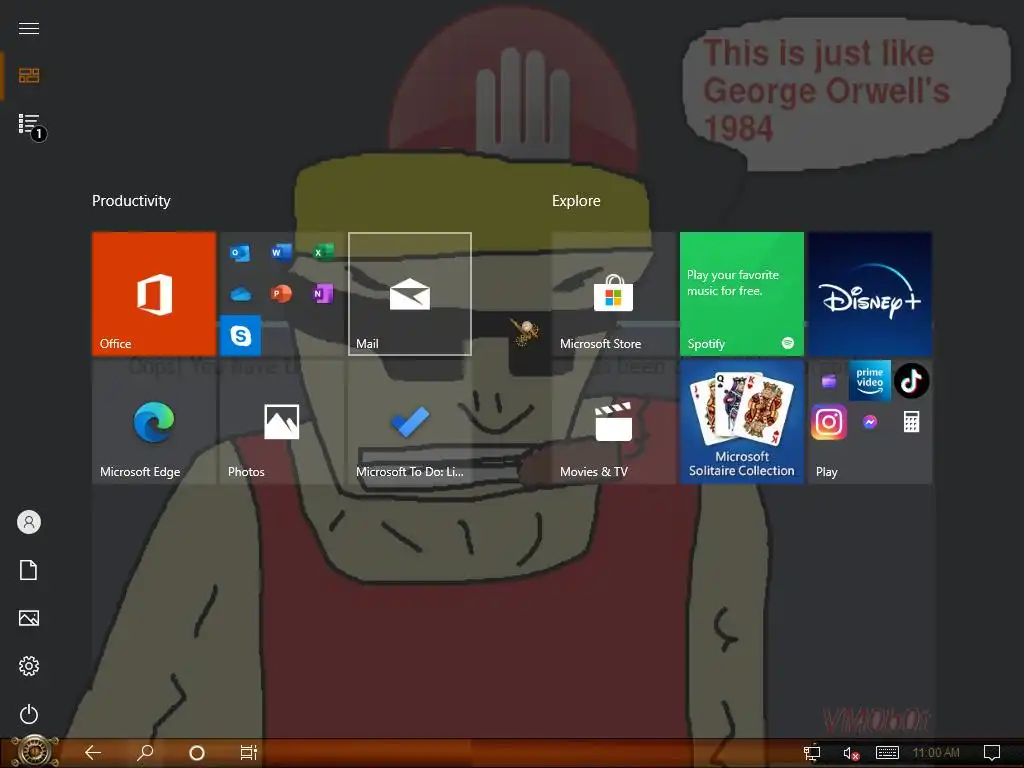Switch to Pinned tiles view
The image size is (1024, 768).
click(x=29, y=76)
